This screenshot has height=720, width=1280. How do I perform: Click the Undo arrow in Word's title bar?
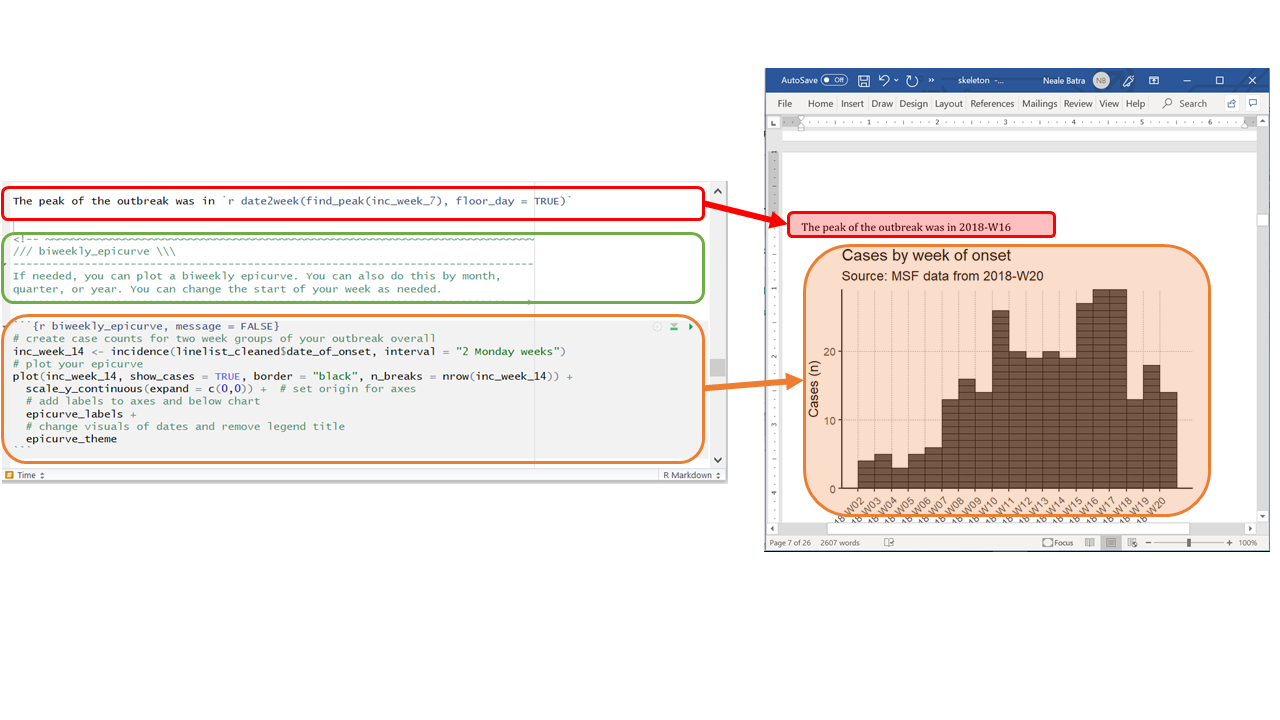click(884, 80)
